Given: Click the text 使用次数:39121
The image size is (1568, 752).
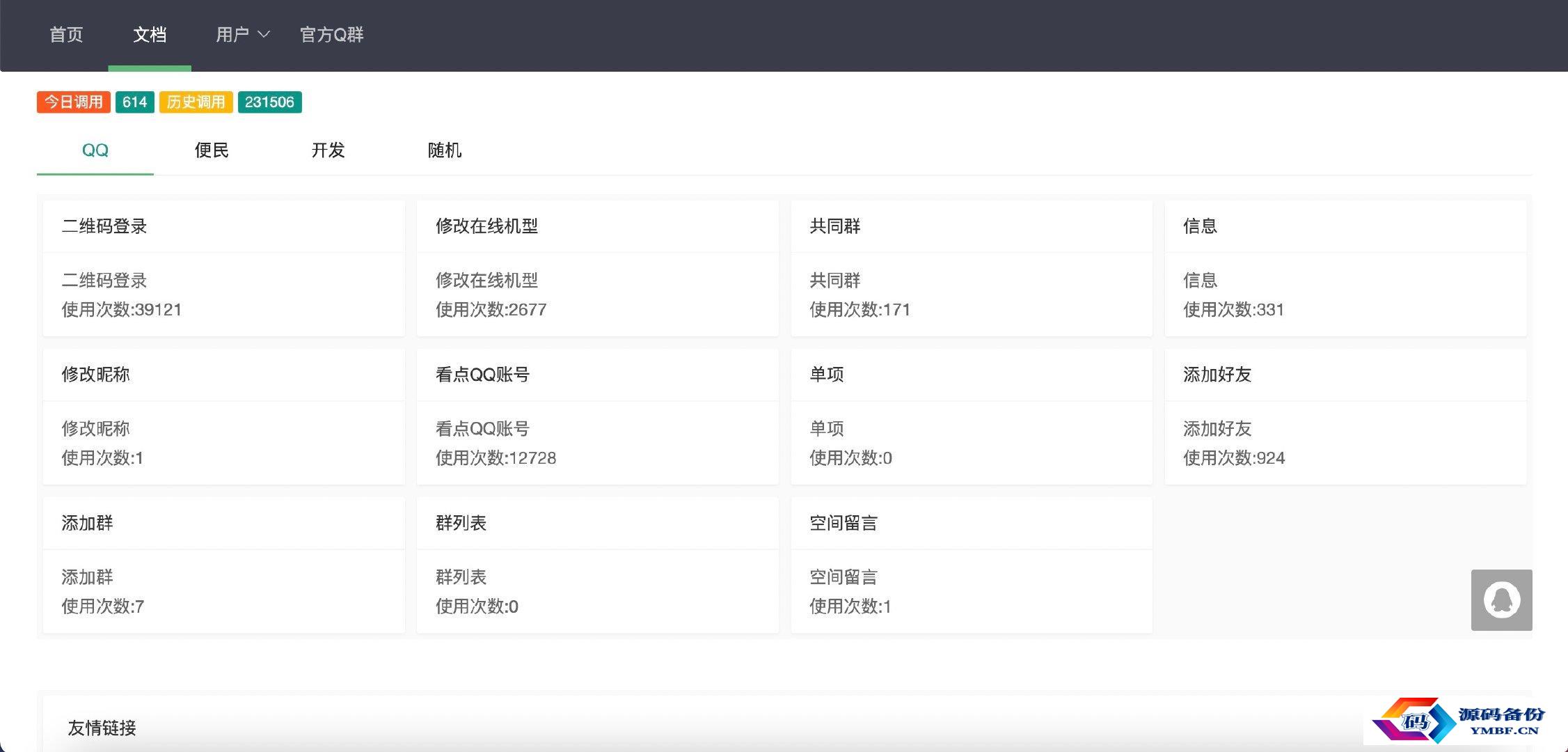Looking at the screenshot, I should pyautogui.click(x=122, y=310).
